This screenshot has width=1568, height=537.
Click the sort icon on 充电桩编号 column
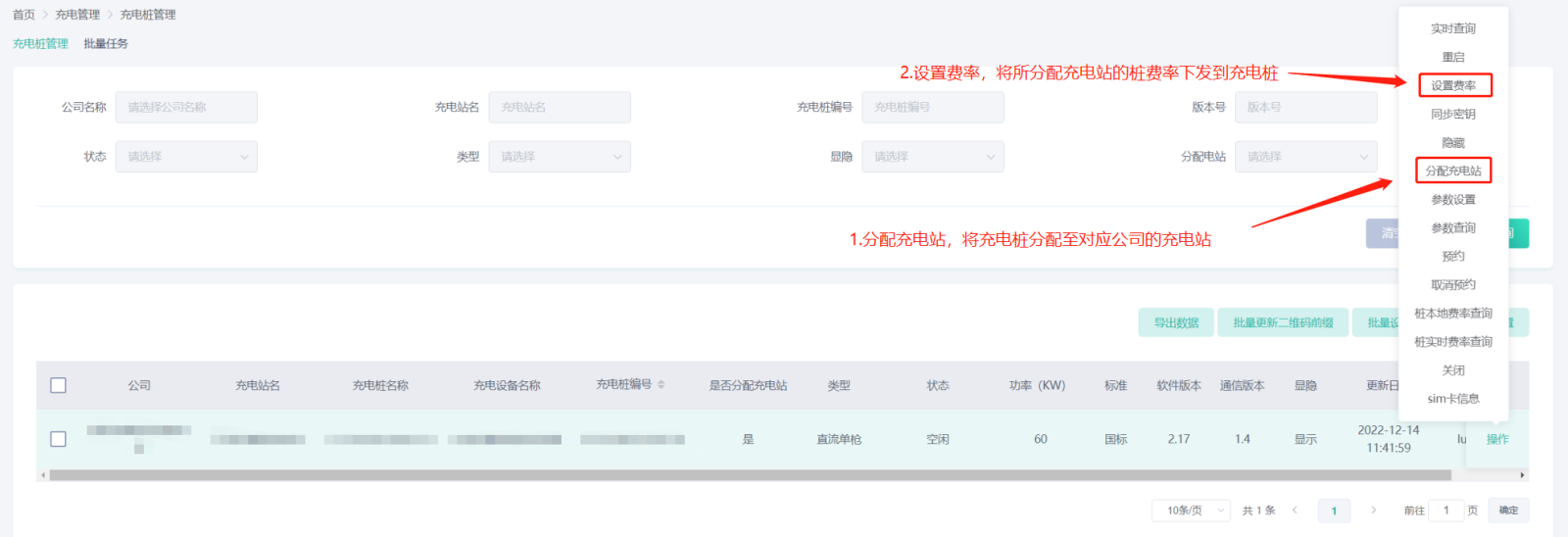(x=661, y=385)
